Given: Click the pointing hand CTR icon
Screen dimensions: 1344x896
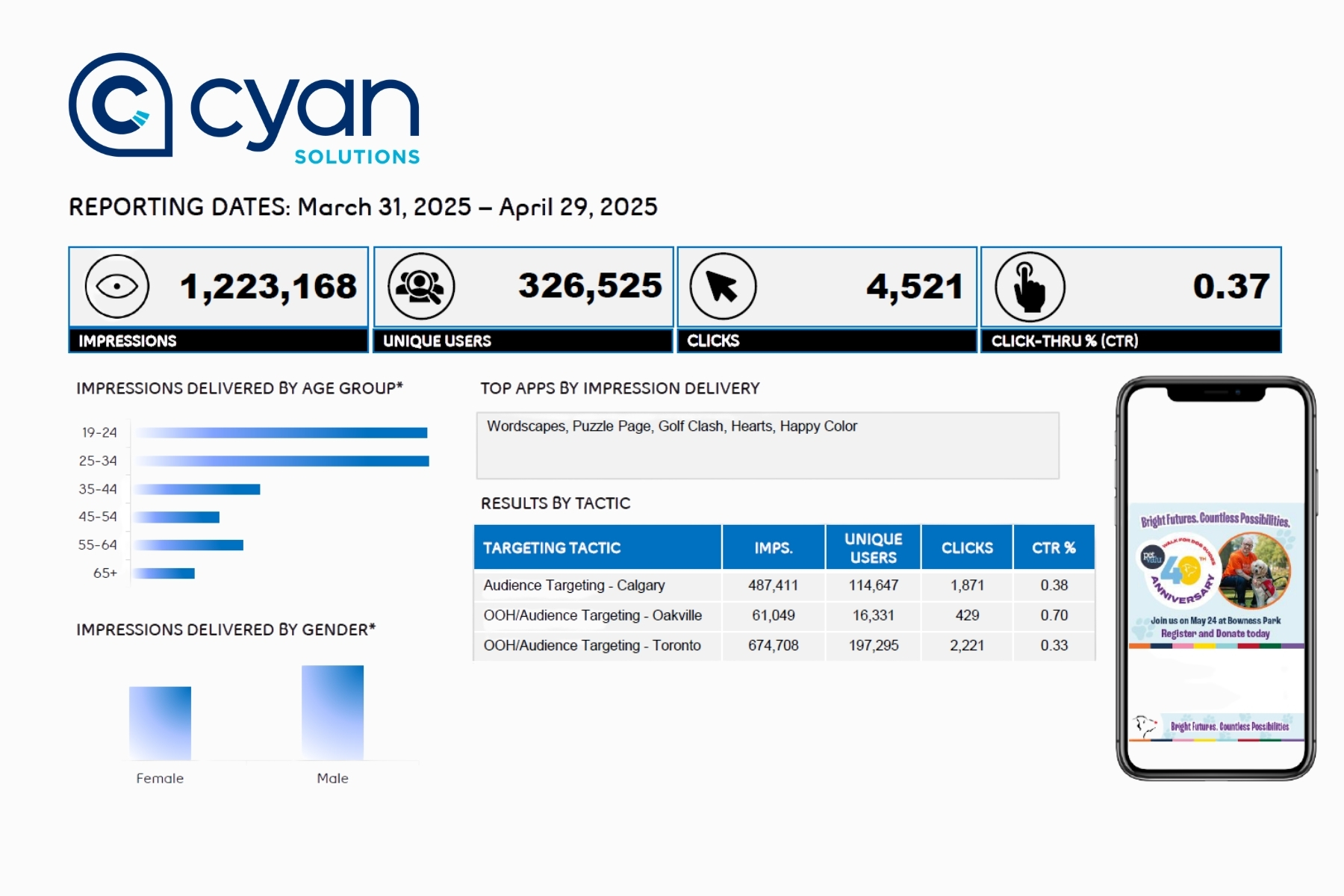Looking at the screenshot, I should [1030, 287].
